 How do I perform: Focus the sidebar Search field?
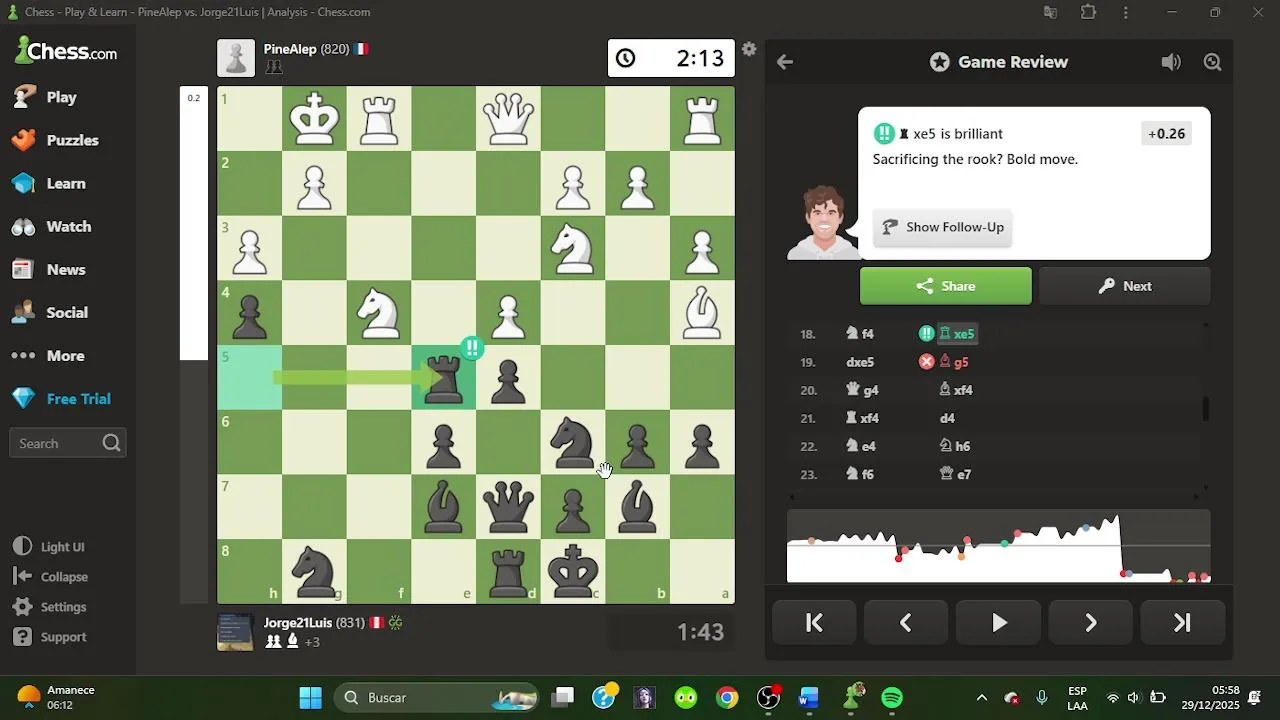click(67, 443)
